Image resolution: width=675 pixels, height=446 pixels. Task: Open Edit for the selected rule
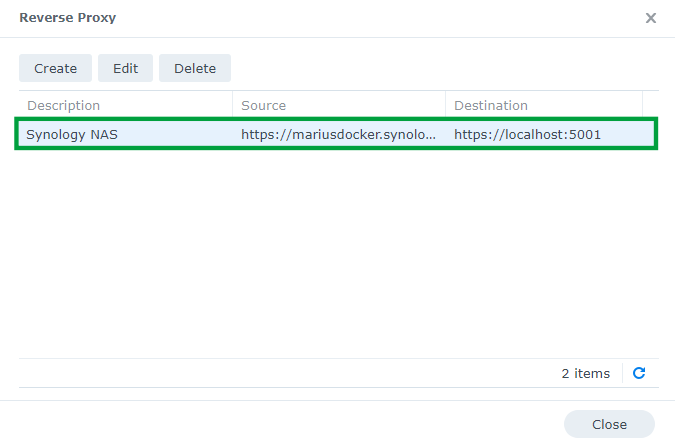[125, 68]
